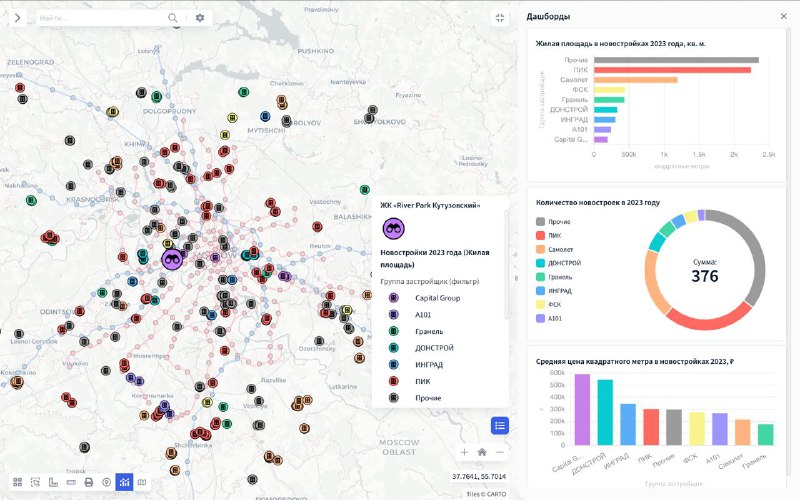Click the binoculars icon in the popup card

pyautogui.click(x=393, y=229)
